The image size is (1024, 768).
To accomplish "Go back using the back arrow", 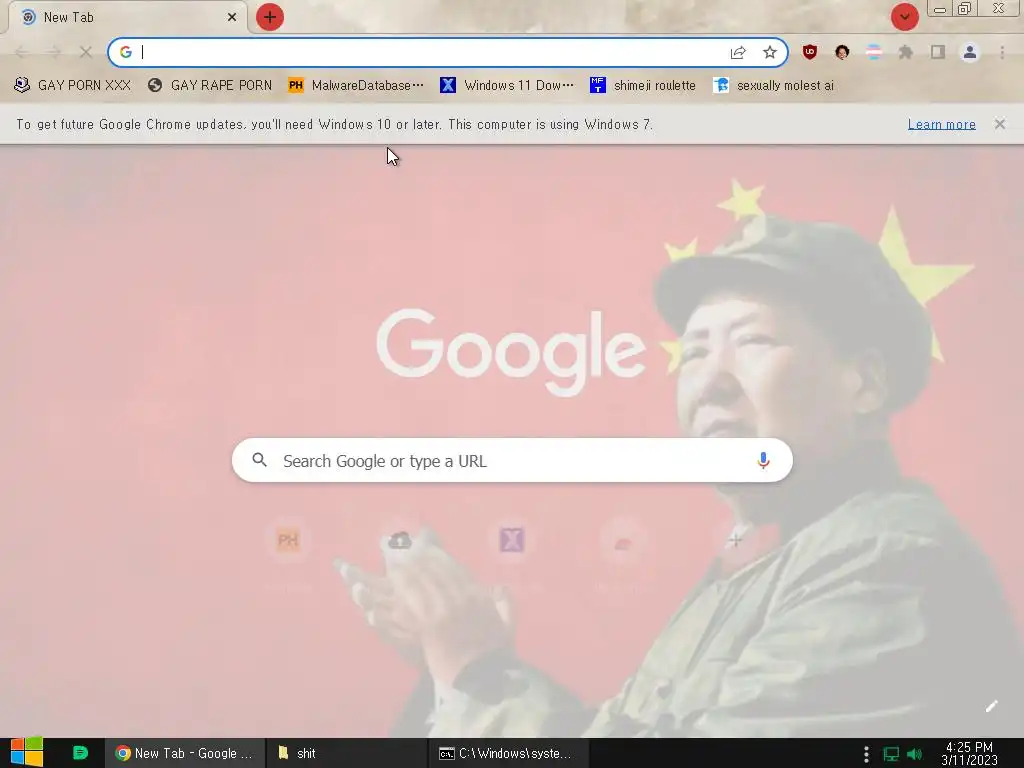I will (22, 52).
